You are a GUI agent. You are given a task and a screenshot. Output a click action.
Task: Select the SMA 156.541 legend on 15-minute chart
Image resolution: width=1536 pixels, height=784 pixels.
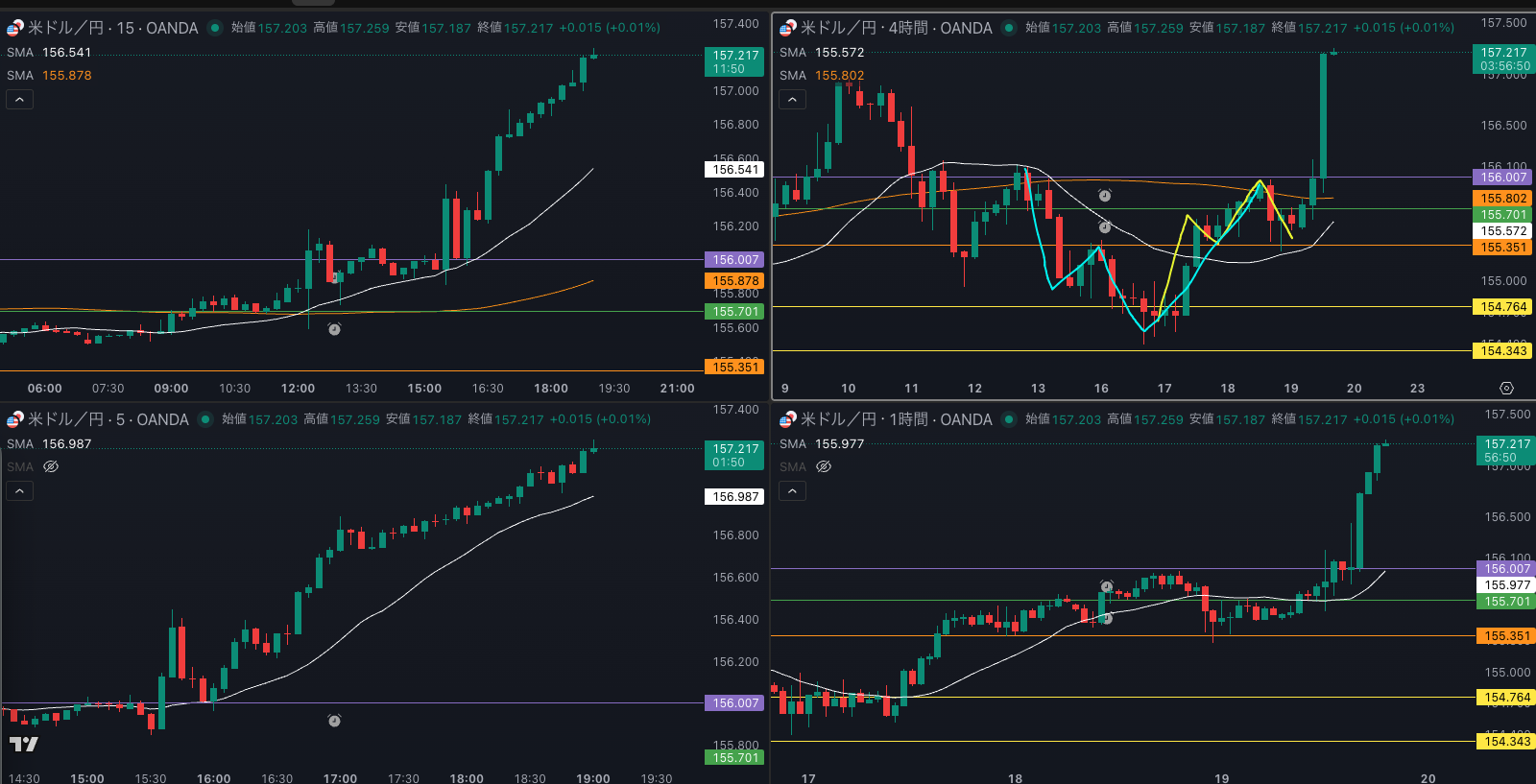(x=49, y=53)
